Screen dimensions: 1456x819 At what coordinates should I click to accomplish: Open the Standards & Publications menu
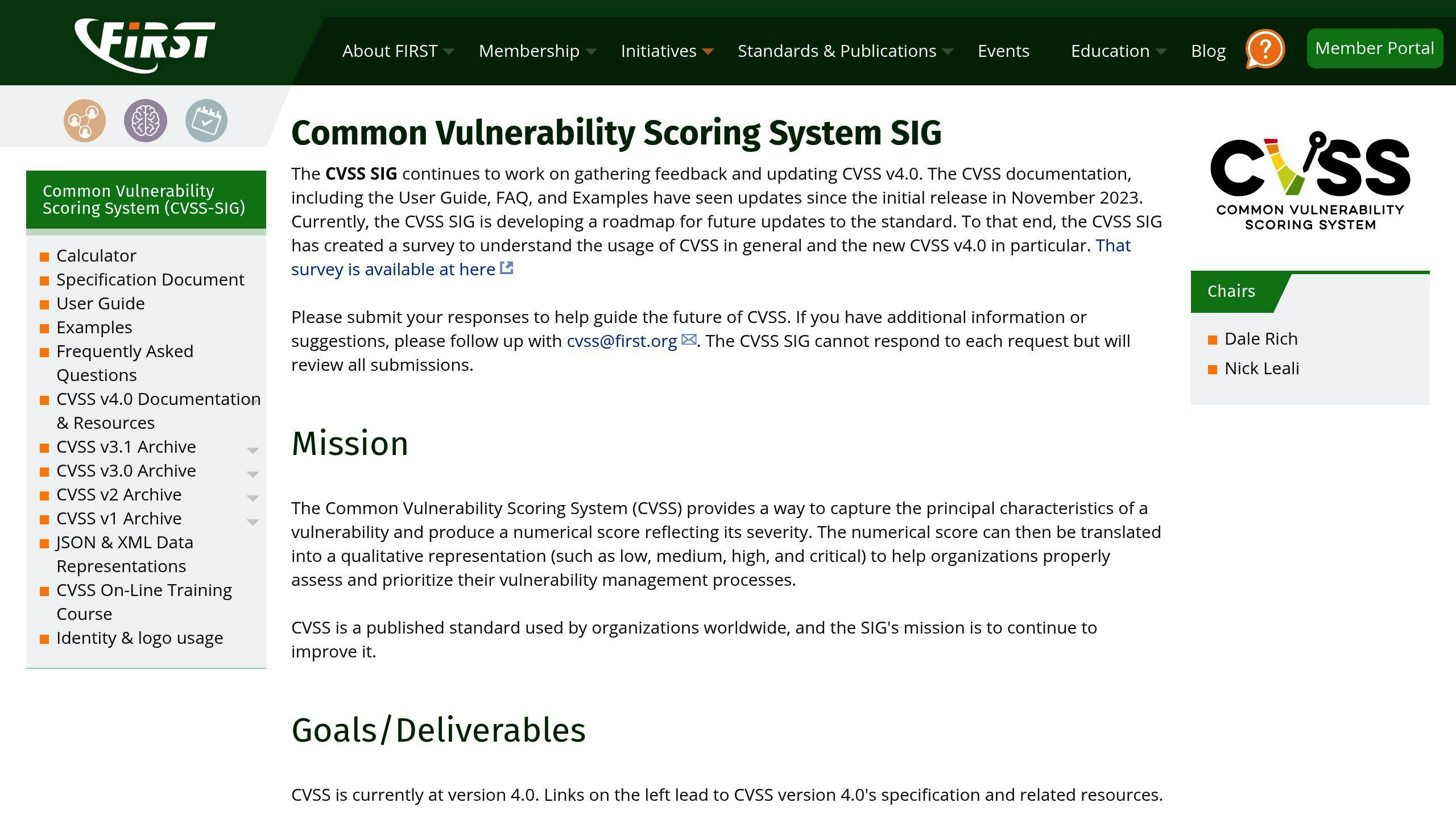pyautogui.click(x=837, y=51)
